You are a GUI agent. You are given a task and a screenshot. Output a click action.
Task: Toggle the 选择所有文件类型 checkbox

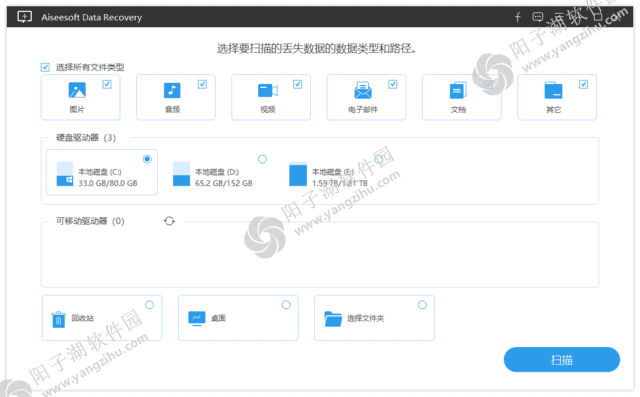point(45,67)
